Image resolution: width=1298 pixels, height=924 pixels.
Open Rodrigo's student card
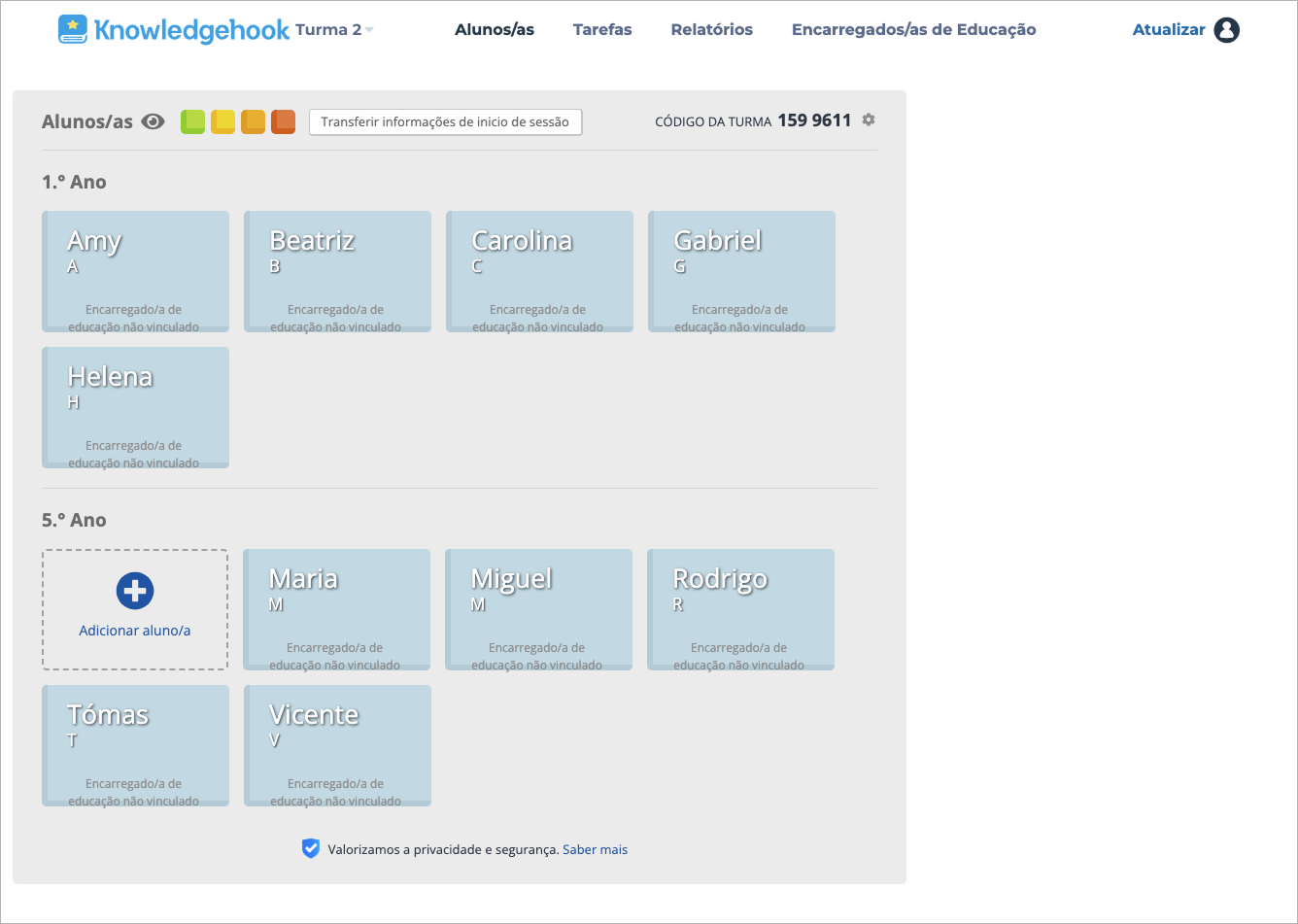pyautogui.click(x=741, y=610)
